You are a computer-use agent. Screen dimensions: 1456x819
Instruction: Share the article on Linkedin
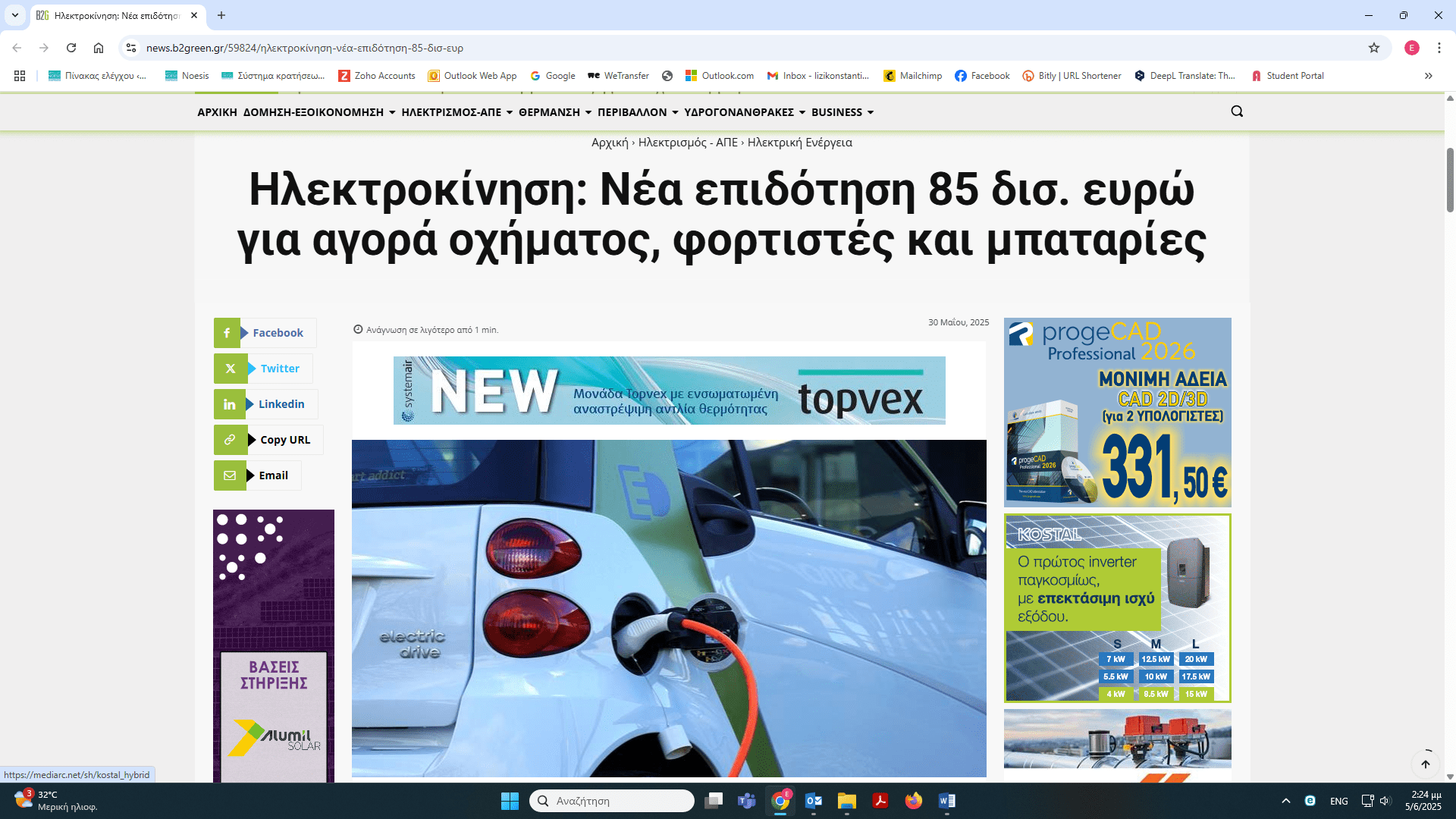[x=229, y=404]
